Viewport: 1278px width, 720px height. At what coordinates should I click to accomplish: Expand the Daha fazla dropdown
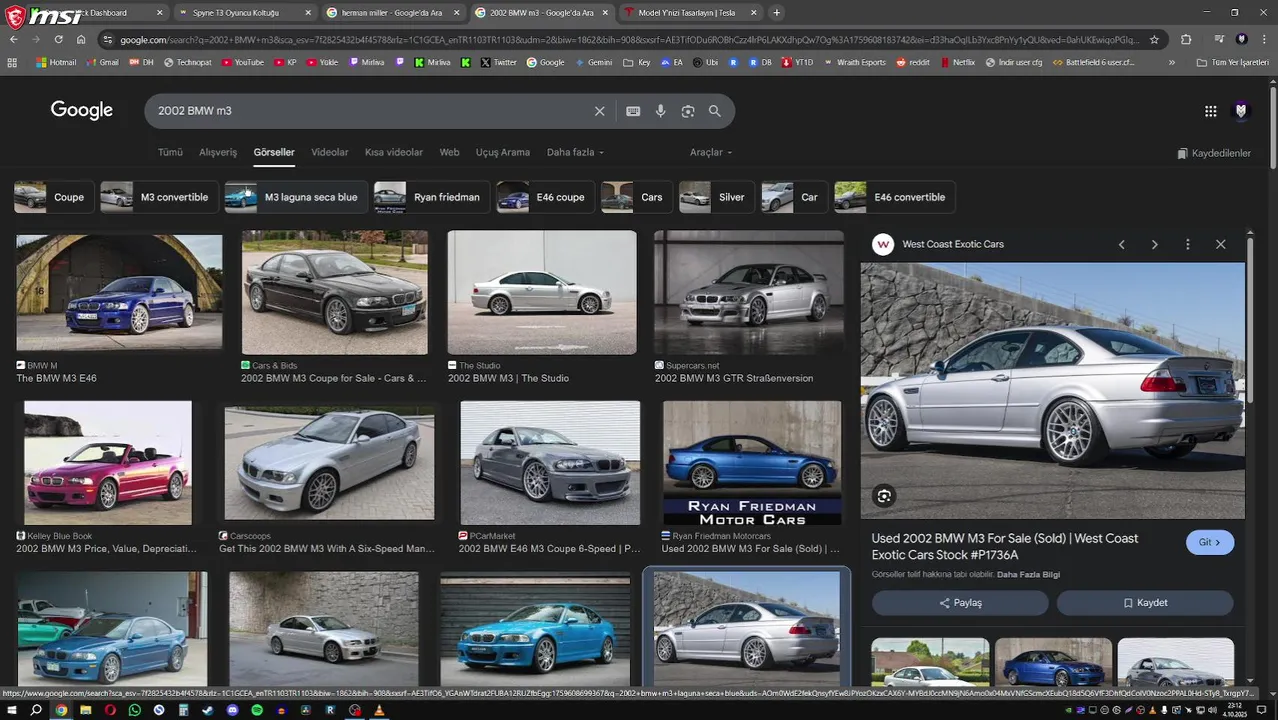[575, 152]
